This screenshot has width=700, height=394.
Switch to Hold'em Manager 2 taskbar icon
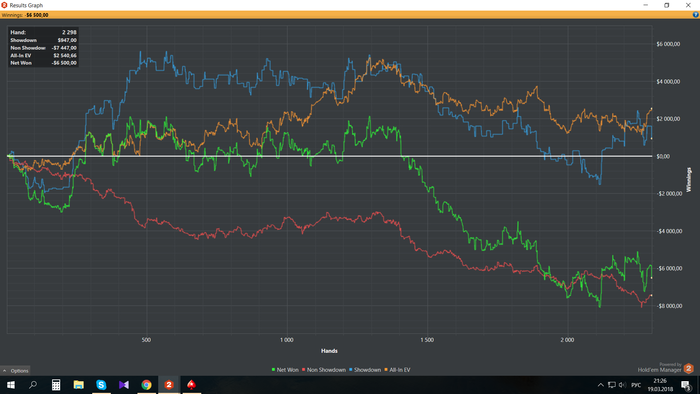pos(169,385)
